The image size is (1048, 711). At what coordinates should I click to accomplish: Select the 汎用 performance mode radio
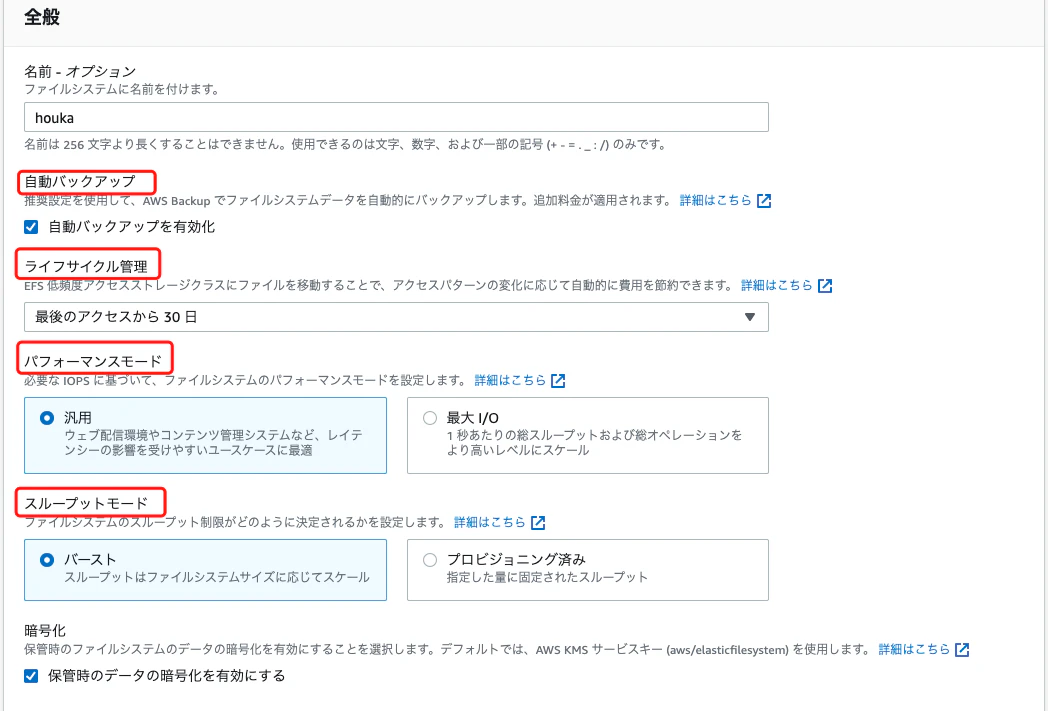47,418
